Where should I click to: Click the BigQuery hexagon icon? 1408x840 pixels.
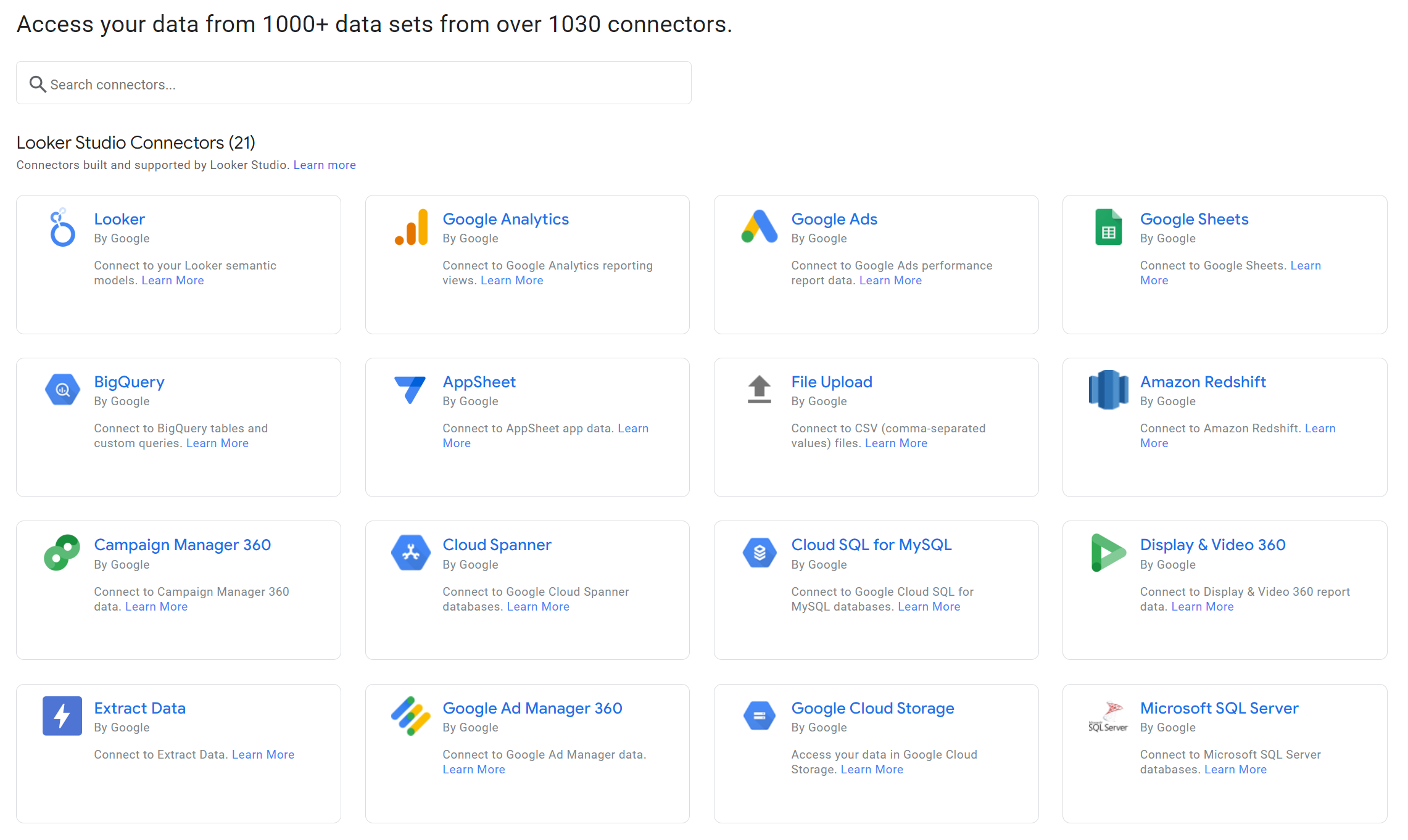coord(62,390)
